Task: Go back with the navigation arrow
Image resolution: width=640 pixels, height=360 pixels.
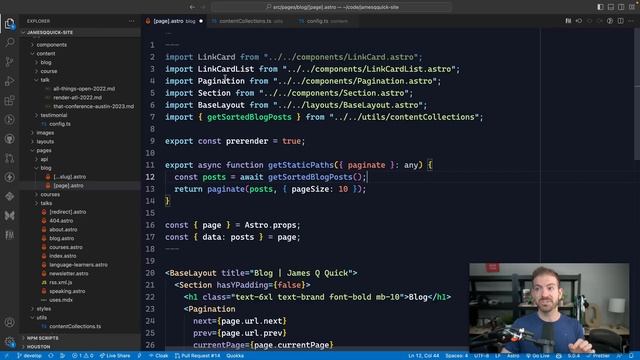Action: pos(192,7)
